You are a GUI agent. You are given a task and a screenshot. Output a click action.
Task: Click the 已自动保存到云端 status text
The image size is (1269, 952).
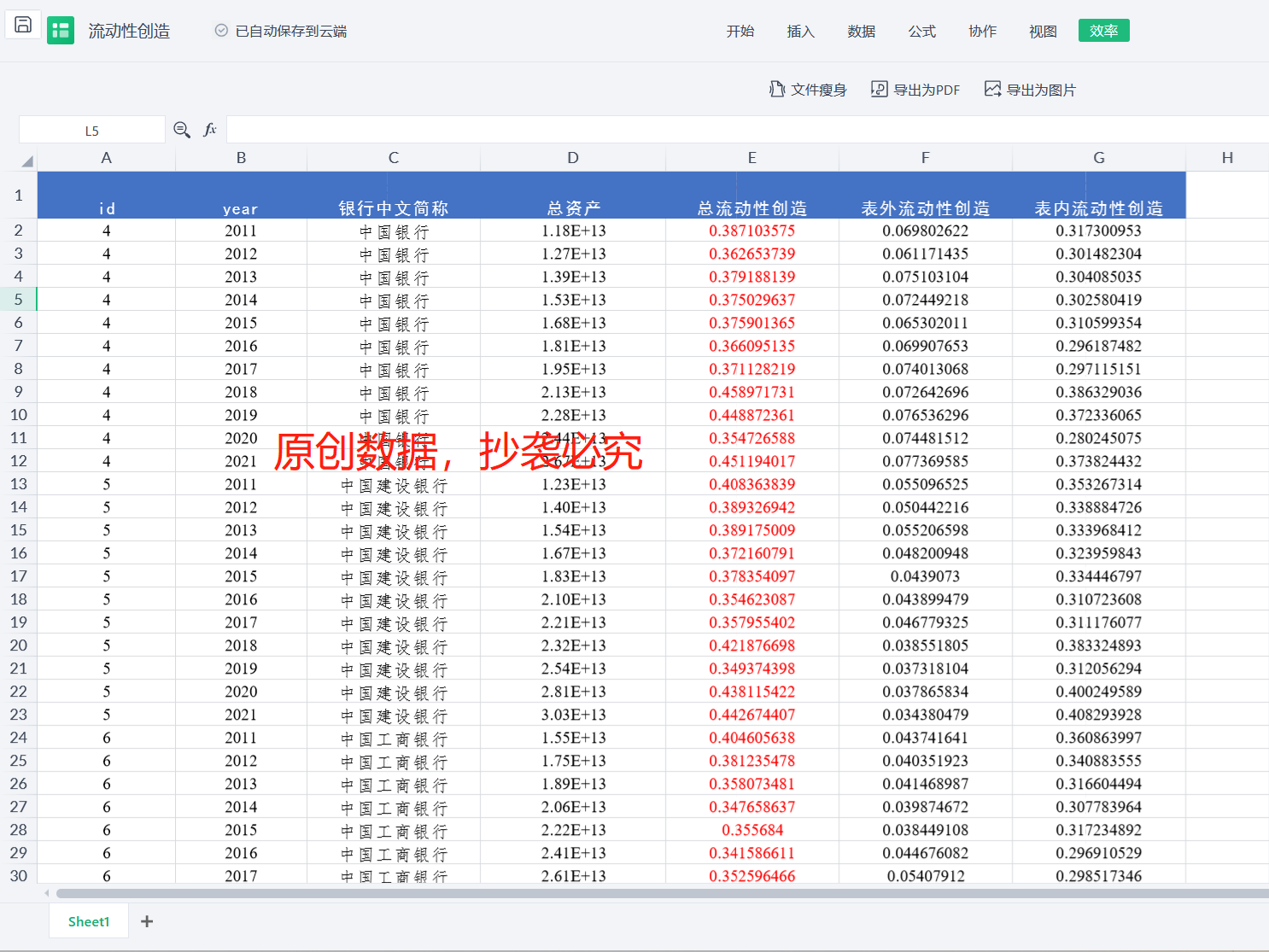pyautogui.click(x=291, y=31)
